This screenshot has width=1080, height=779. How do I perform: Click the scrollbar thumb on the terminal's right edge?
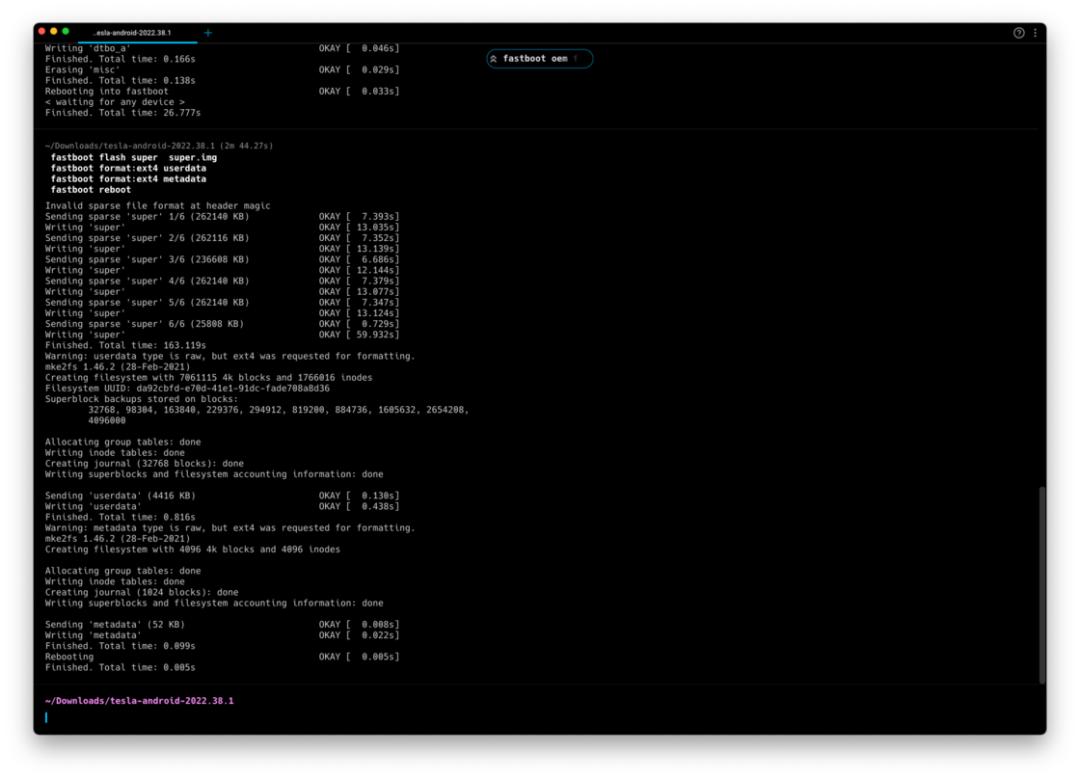pos(1041,585)
